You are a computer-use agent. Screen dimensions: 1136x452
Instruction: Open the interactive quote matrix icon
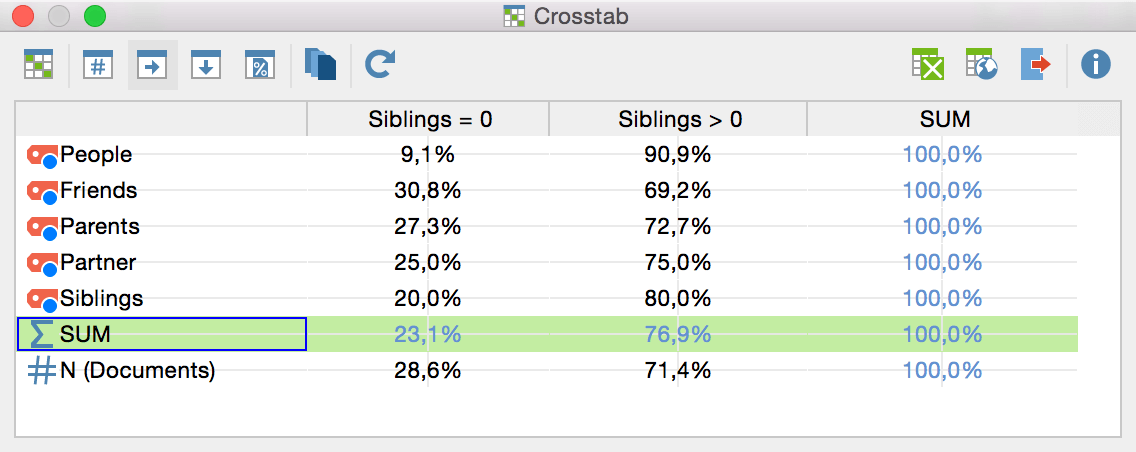[x=38, y=64]
